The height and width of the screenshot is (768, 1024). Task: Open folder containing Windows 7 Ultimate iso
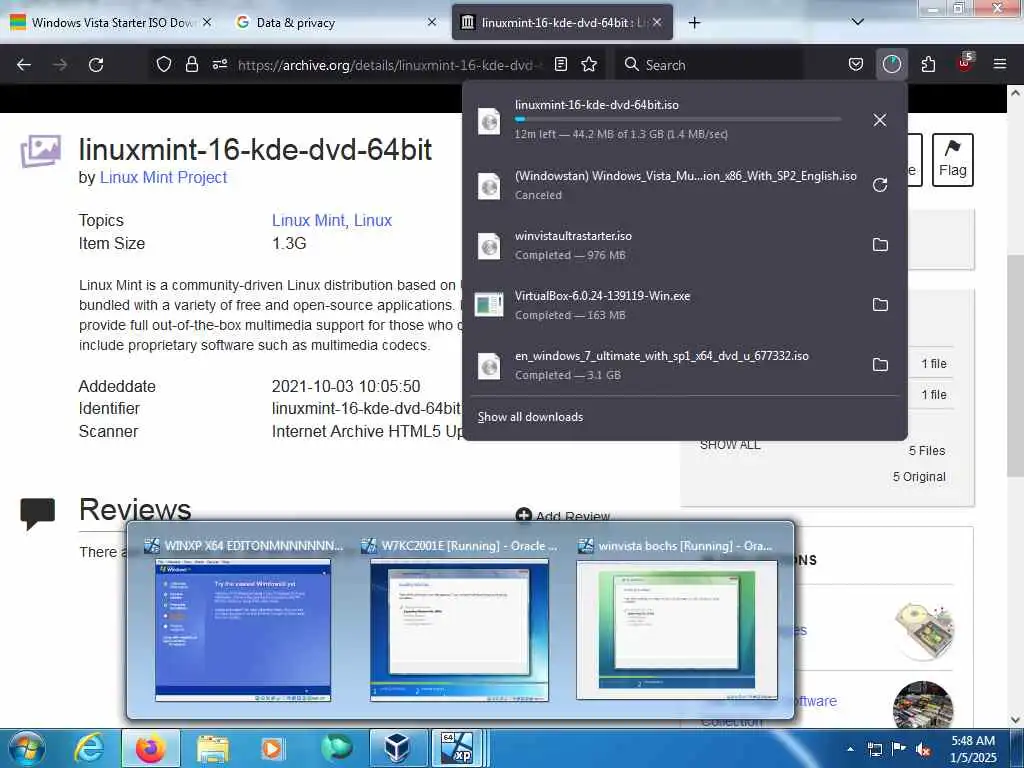coord(880,365)
